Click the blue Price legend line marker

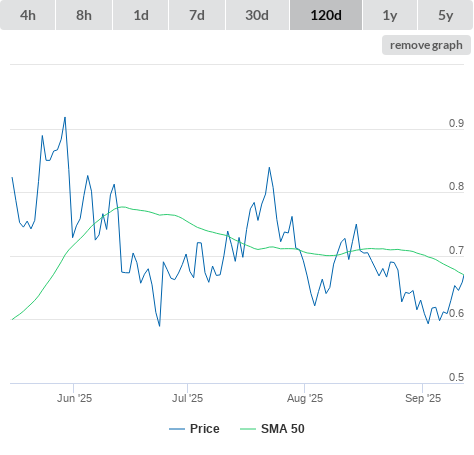(177, 429)
